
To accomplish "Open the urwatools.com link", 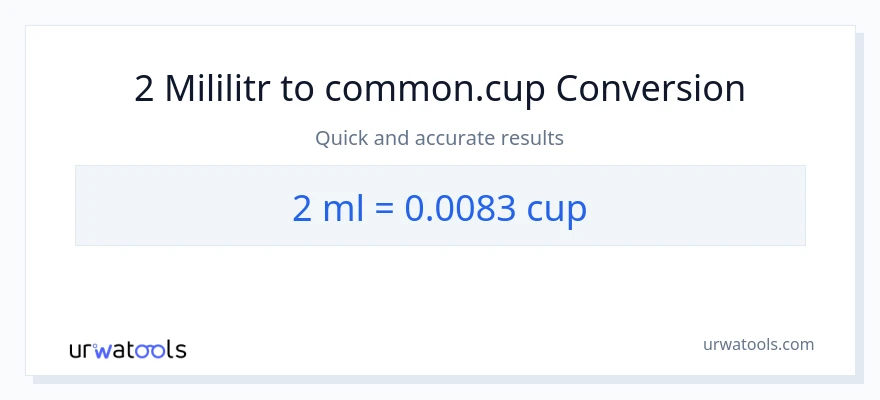I will (757, 344).
